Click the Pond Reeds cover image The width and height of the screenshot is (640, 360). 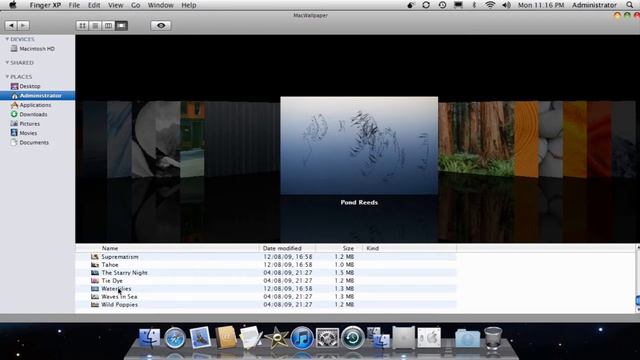tap(359, 146)
